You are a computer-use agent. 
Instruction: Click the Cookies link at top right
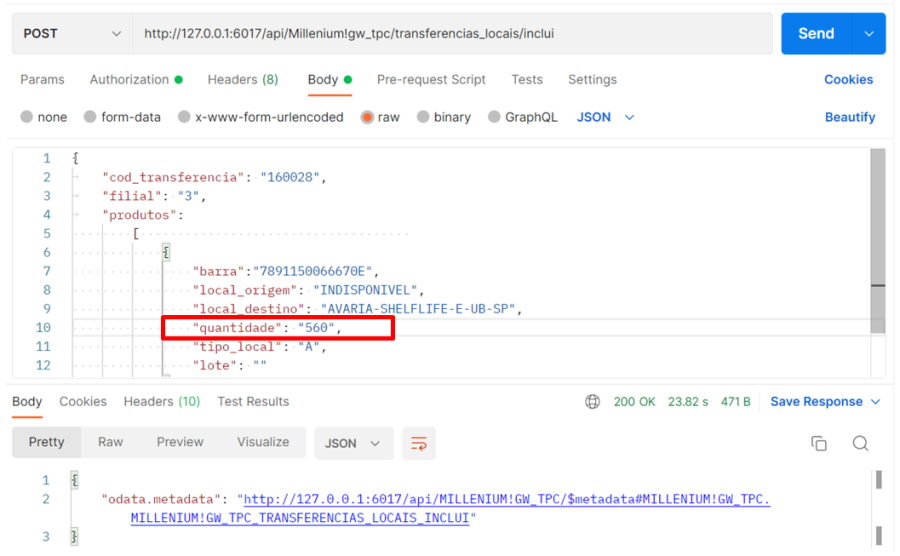pos(848,79)
